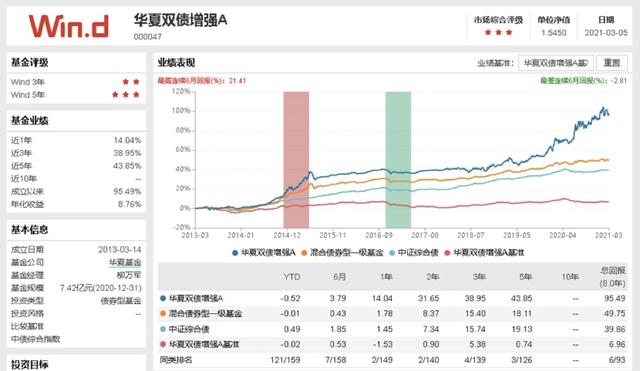Click the 重置 reset button

[x=612, y=63]
